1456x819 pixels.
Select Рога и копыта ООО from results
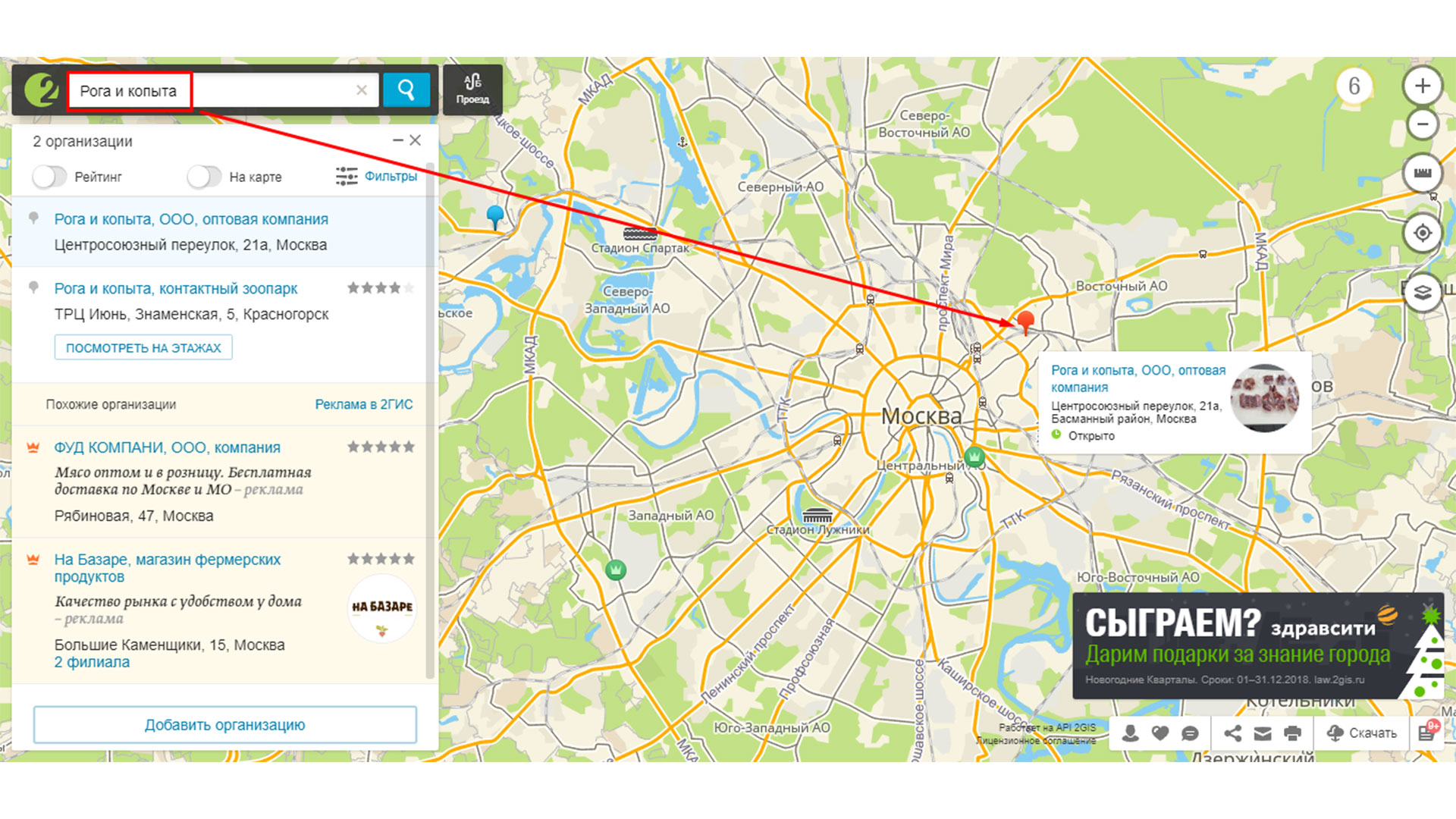(x=190, y=219)
